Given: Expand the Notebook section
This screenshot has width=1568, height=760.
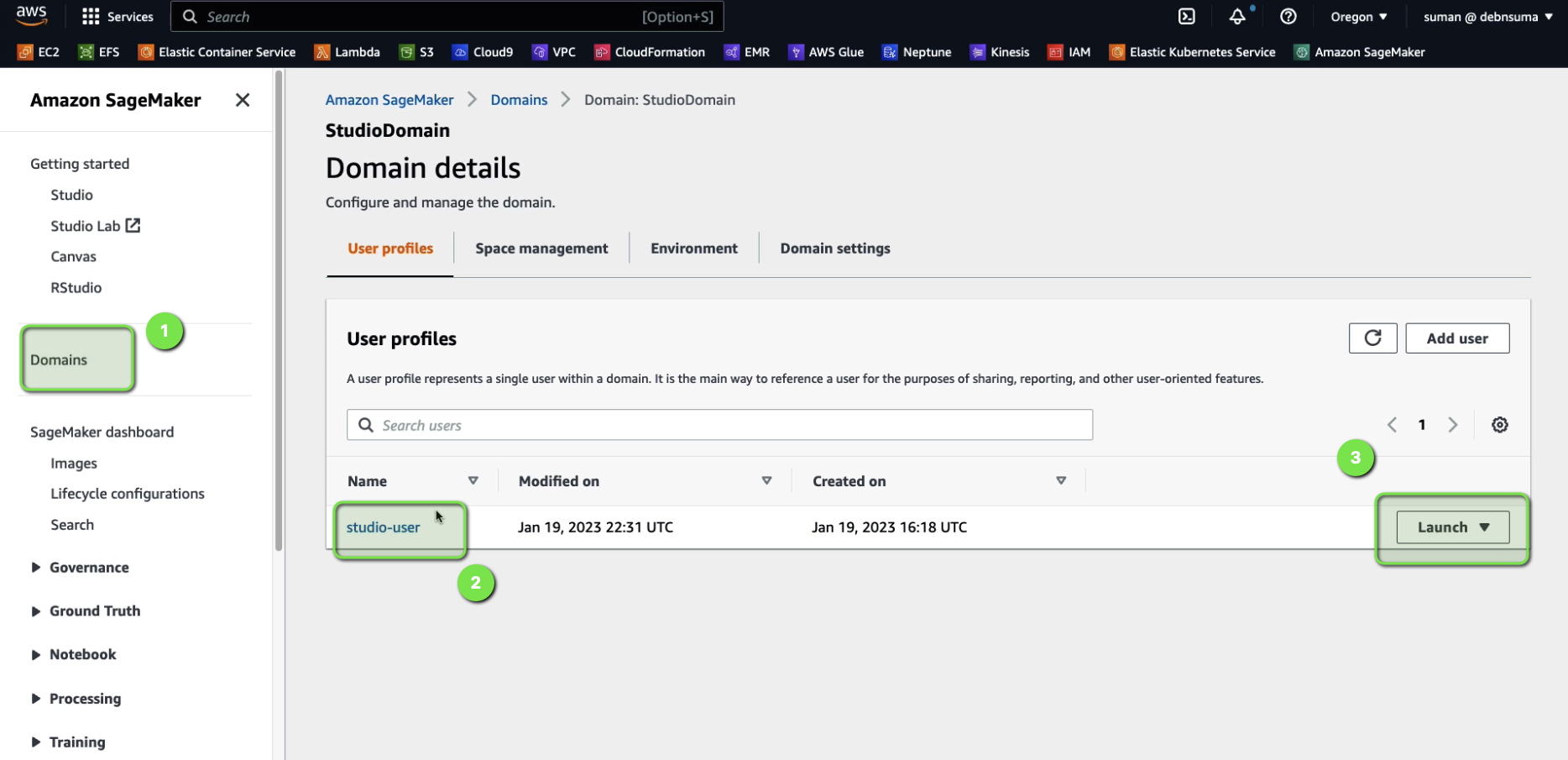Looking at the screenshot, I should tap(73, 655).
